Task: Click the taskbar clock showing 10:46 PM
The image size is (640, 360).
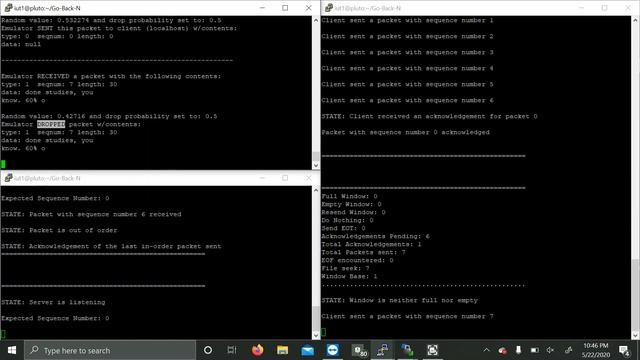Action: tap(596, 350)
